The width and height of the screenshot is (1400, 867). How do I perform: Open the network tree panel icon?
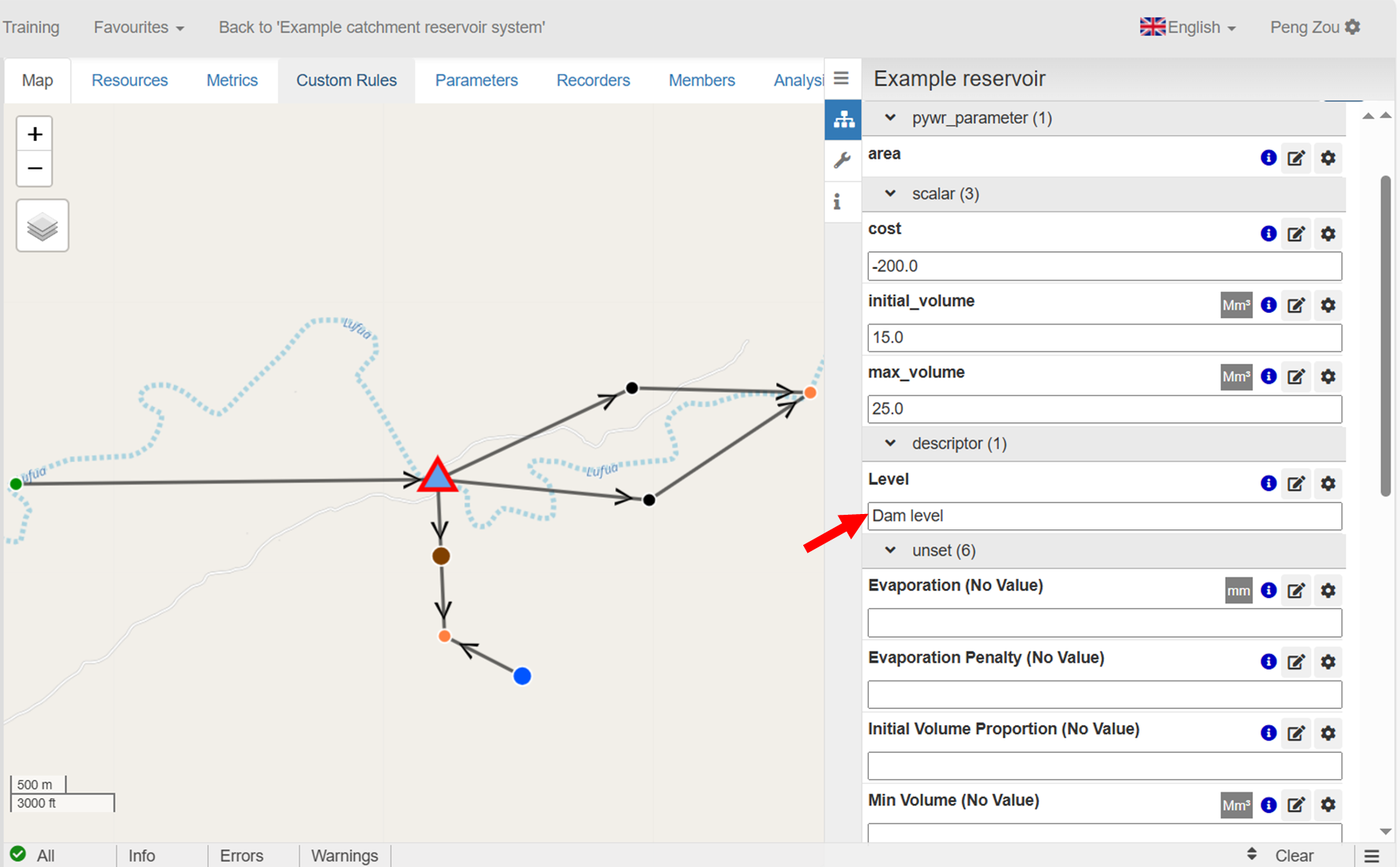click(x=843, y=119)
